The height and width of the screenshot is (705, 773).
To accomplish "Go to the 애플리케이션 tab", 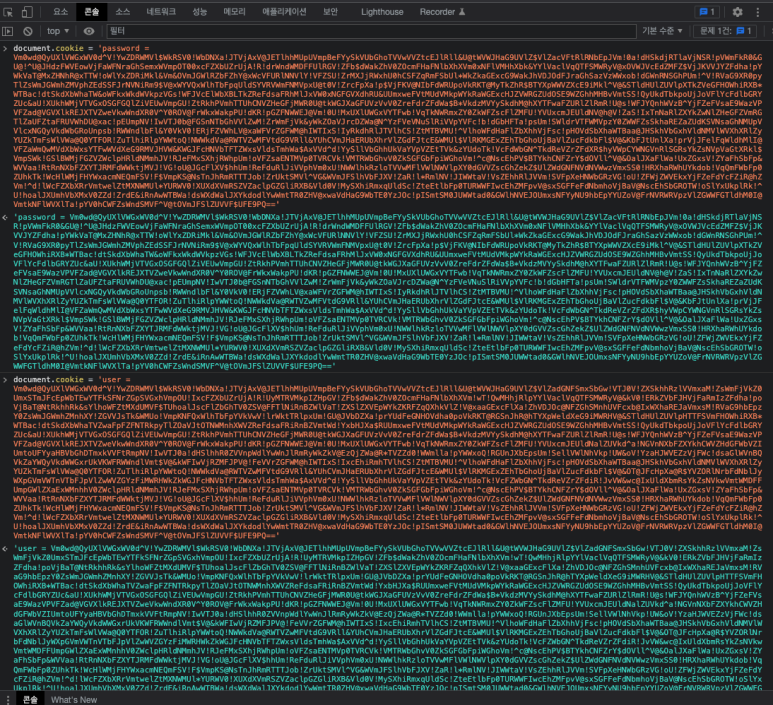I will (x=284, y=12).
